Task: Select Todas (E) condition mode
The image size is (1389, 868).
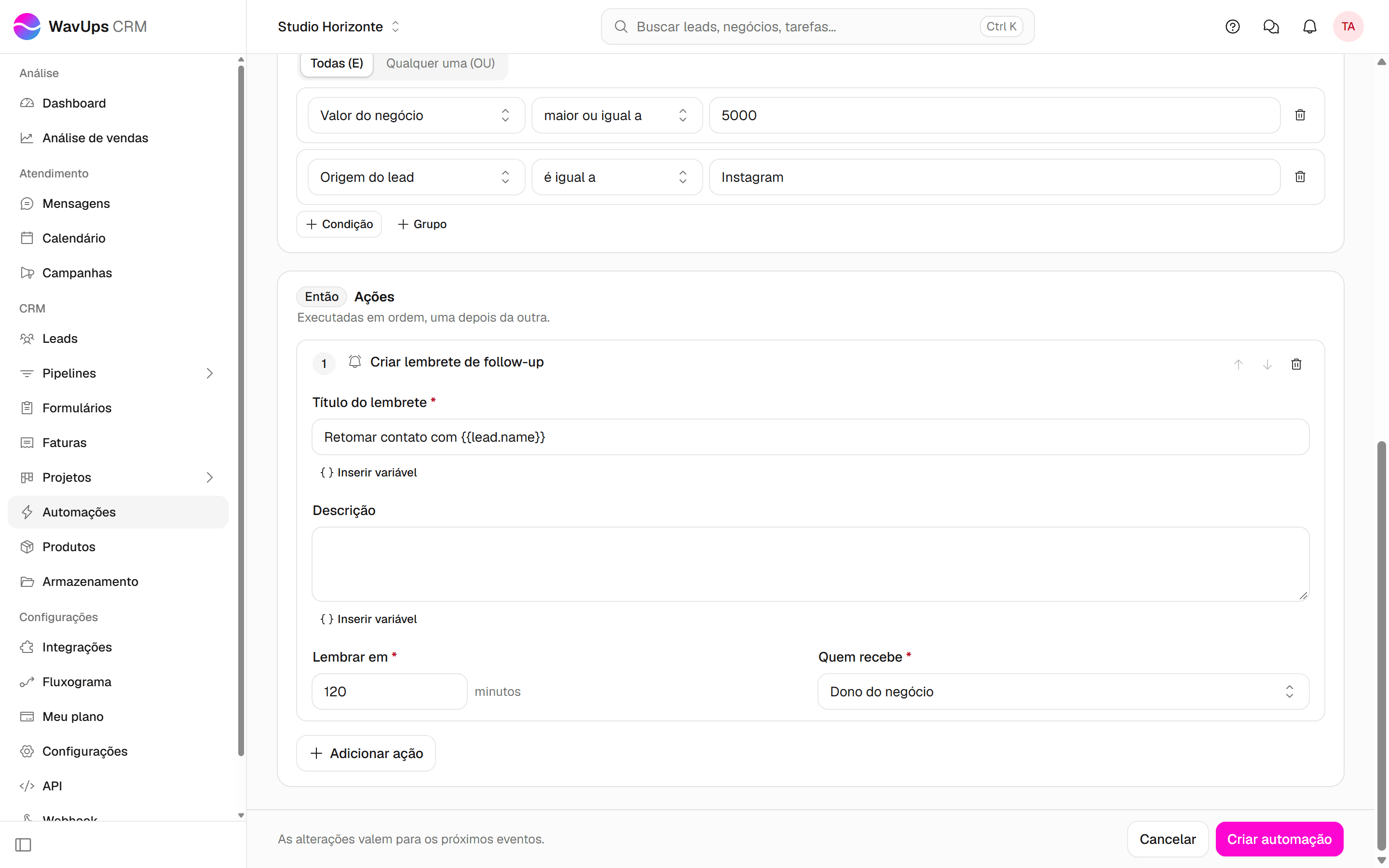Action: coord(337,63)
